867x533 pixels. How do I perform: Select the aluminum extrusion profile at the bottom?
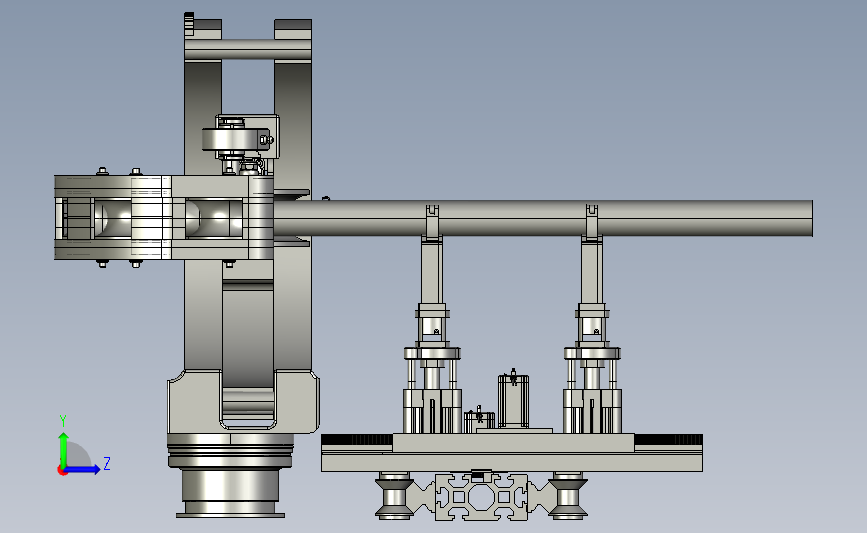pos(480,497)
